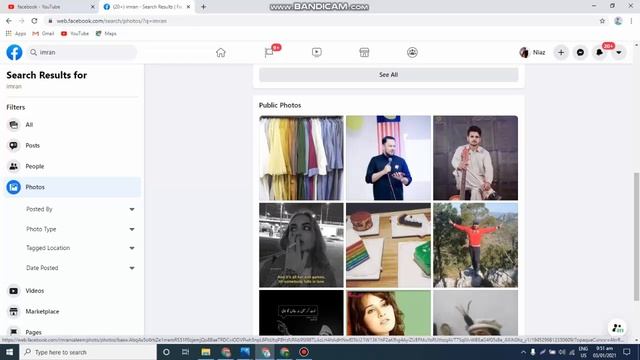Select the Videos filter

point(73,291)
